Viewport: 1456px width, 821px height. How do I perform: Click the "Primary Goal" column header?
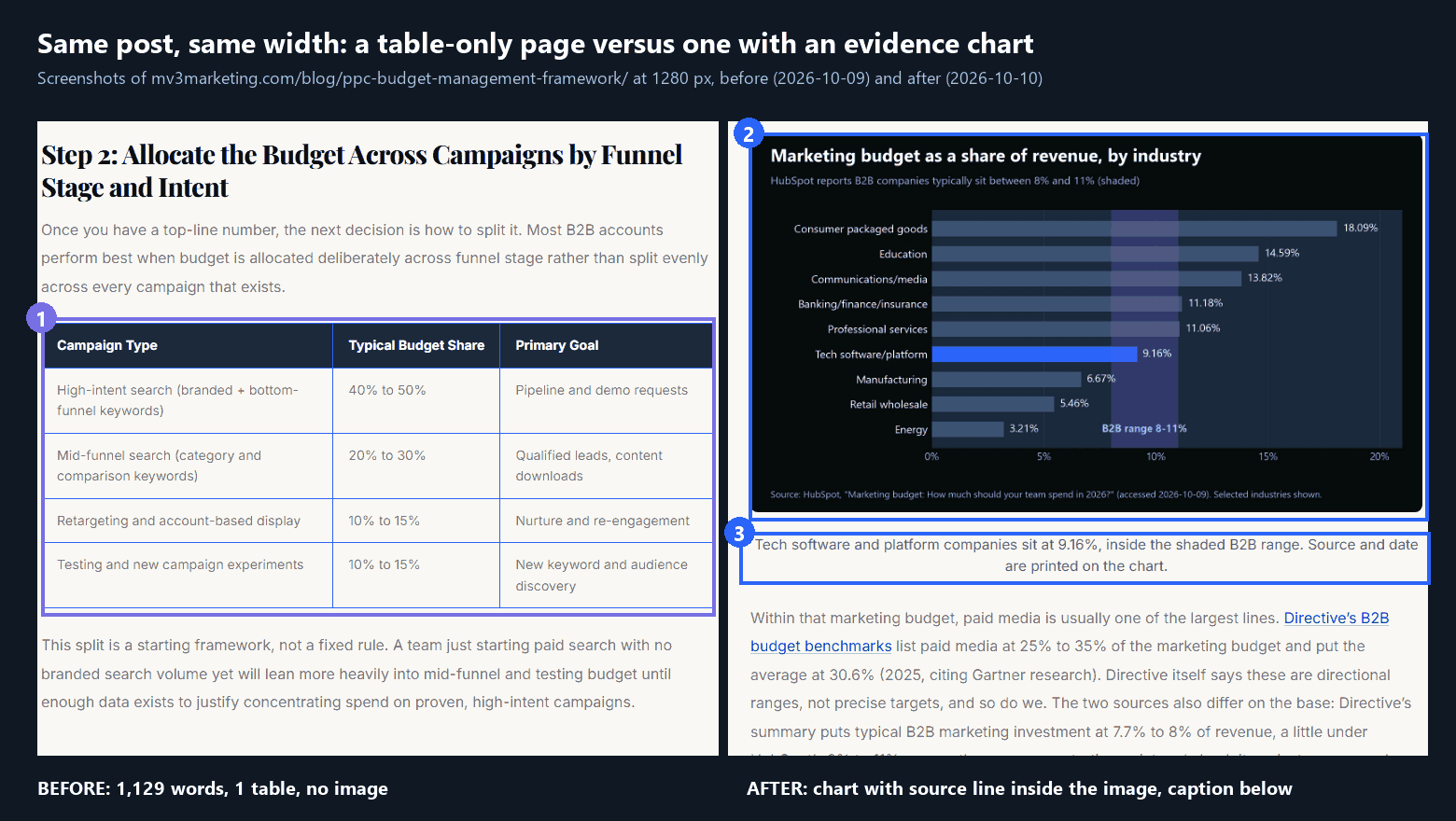[606, 345]
